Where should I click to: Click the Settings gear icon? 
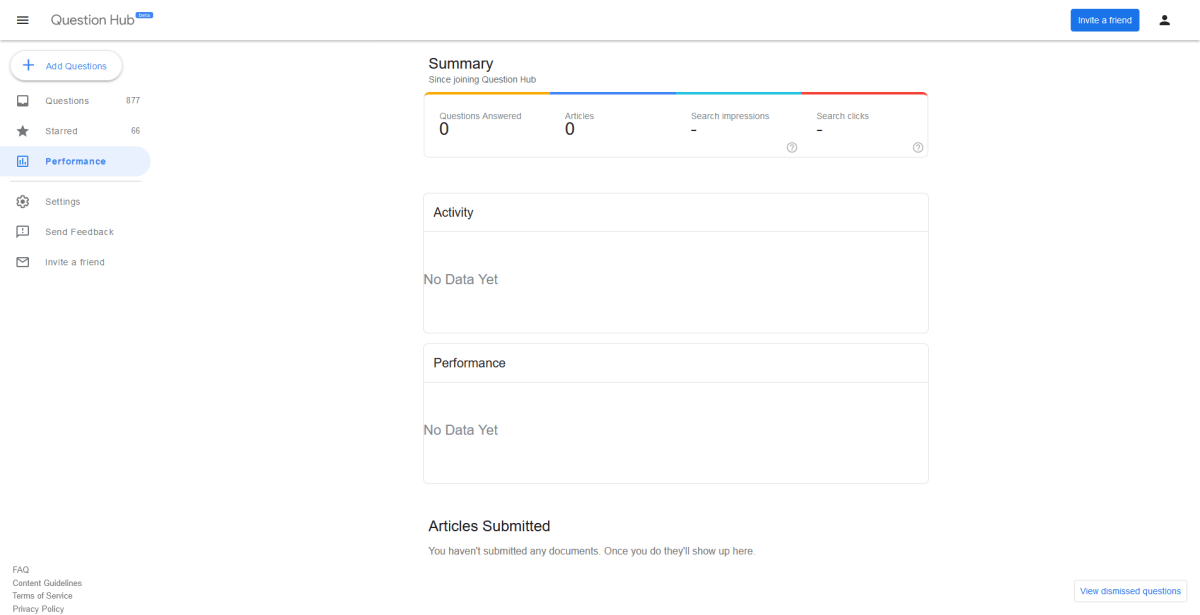23,202
